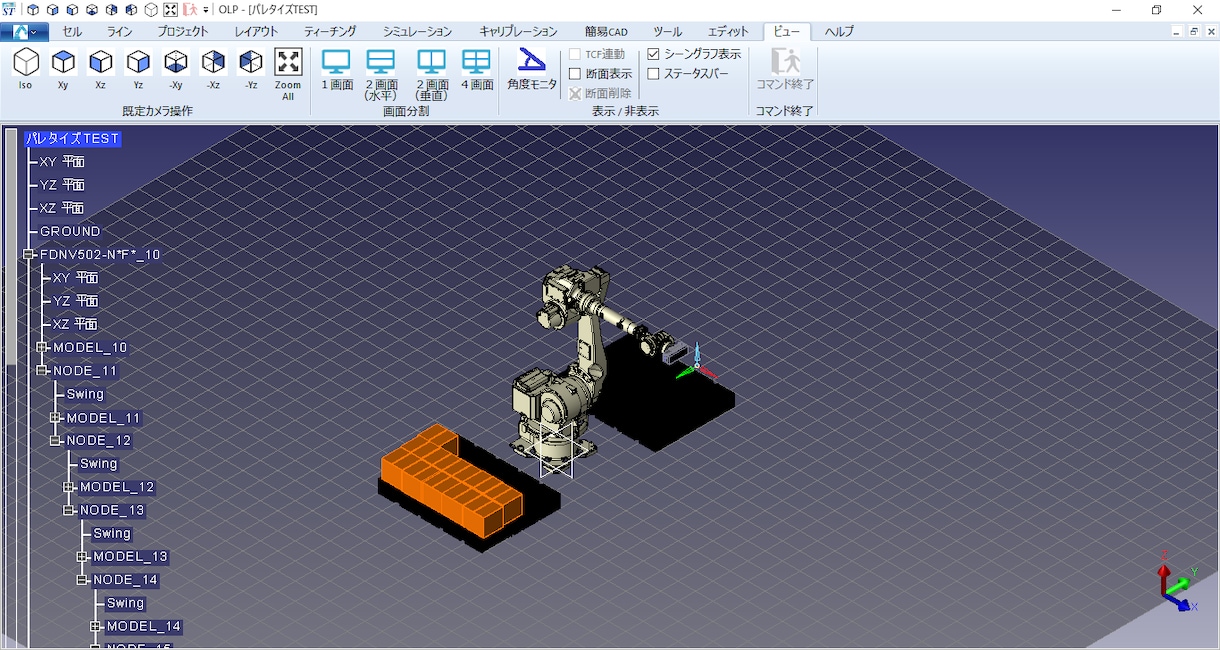Enable ステータスバー checkbox
This screenshot has width=1220, height=650.
(x=654, y=74)
